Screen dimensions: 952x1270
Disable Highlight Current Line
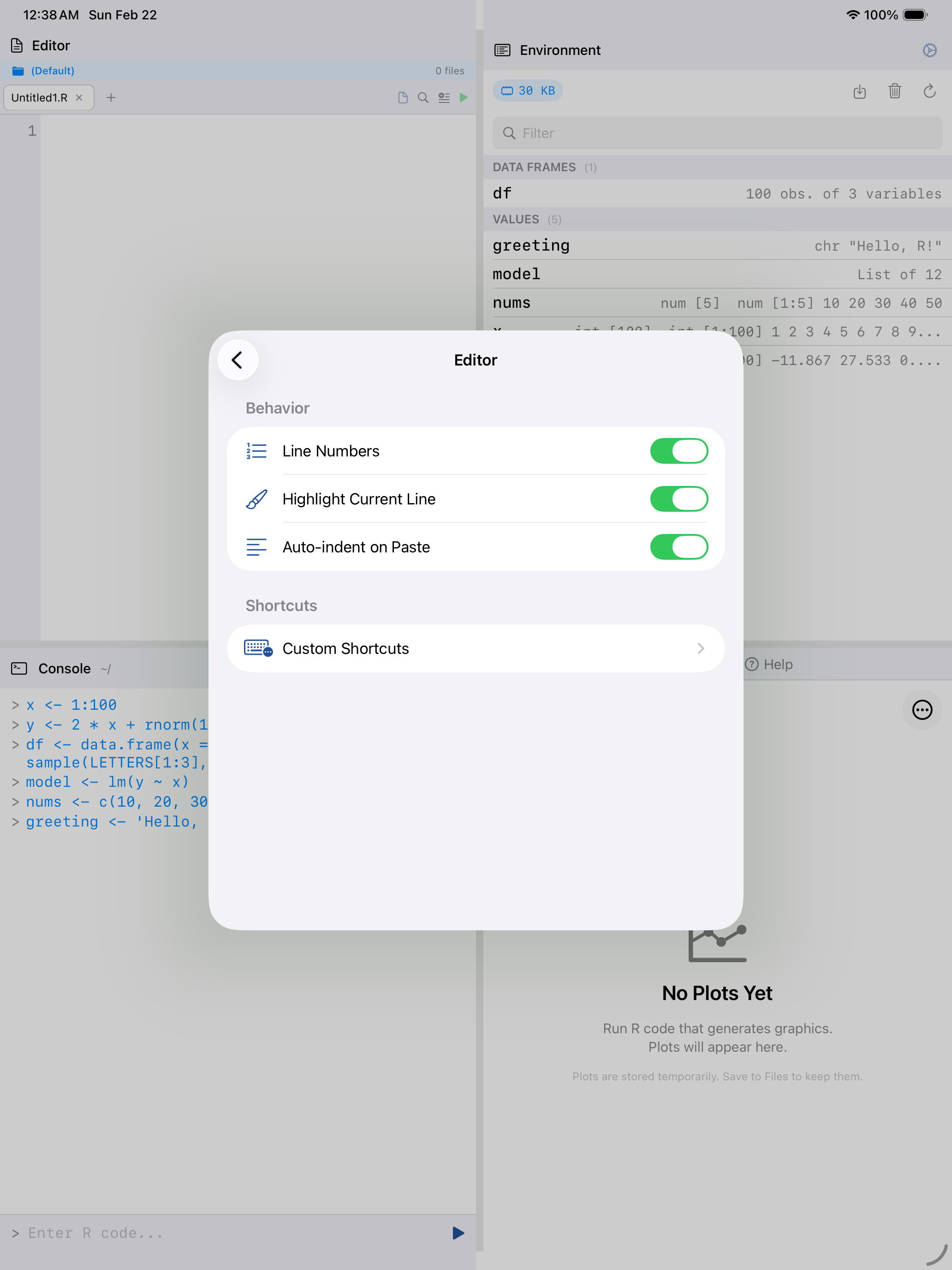[x=679, y=499]
